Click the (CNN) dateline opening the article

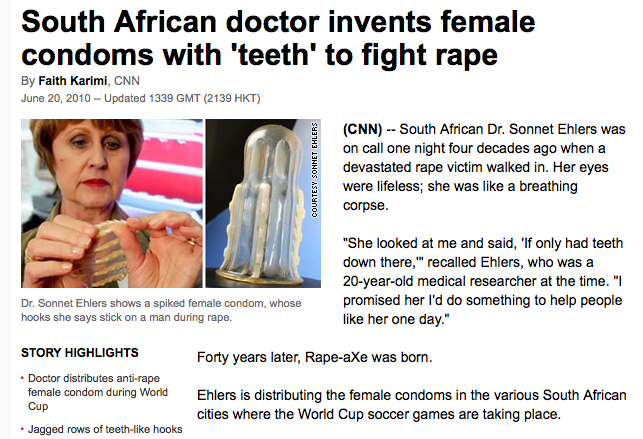point(363,129)
